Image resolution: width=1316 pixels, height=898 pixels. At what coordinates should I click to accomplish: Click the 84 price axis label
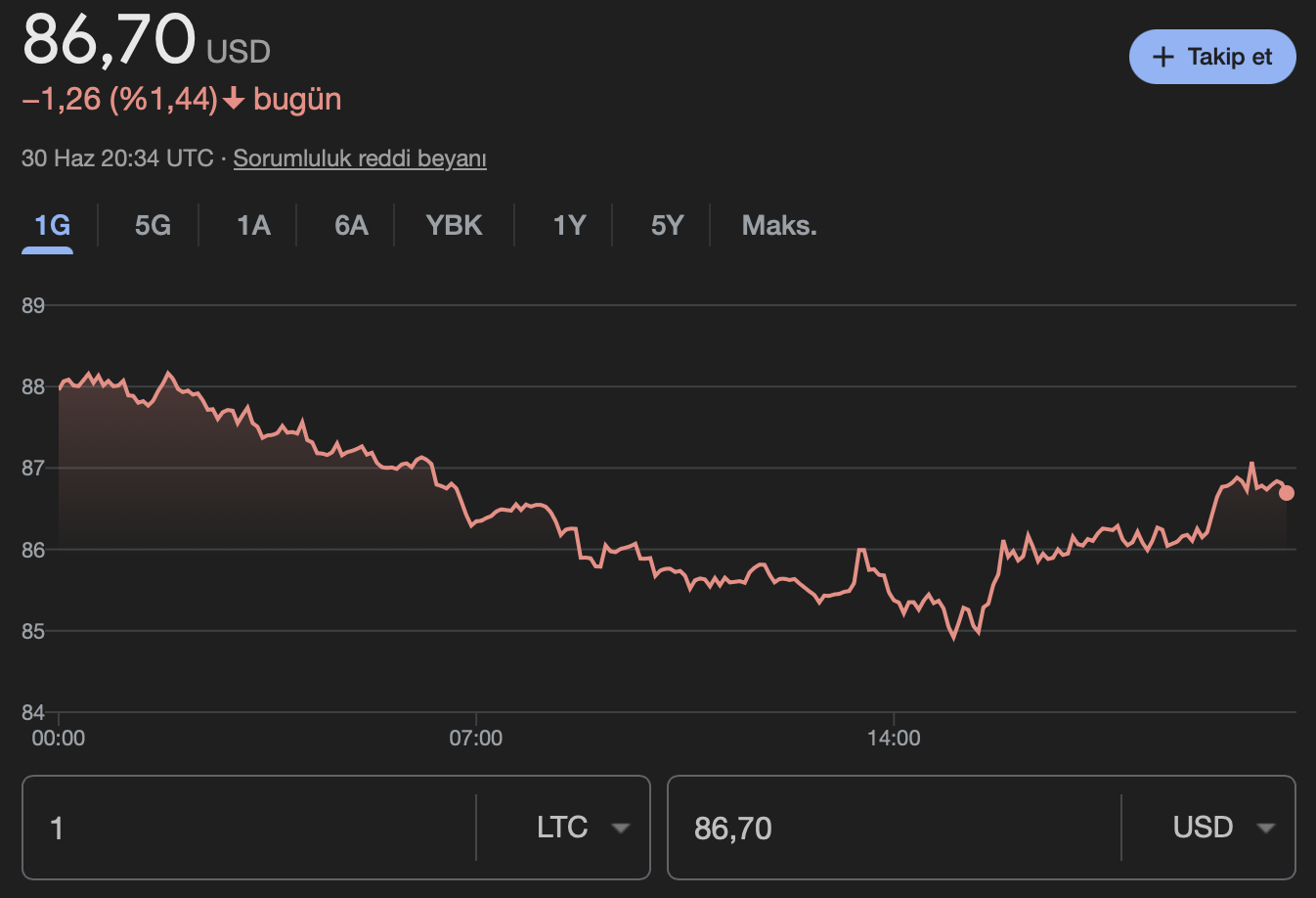tap(33, 712)
